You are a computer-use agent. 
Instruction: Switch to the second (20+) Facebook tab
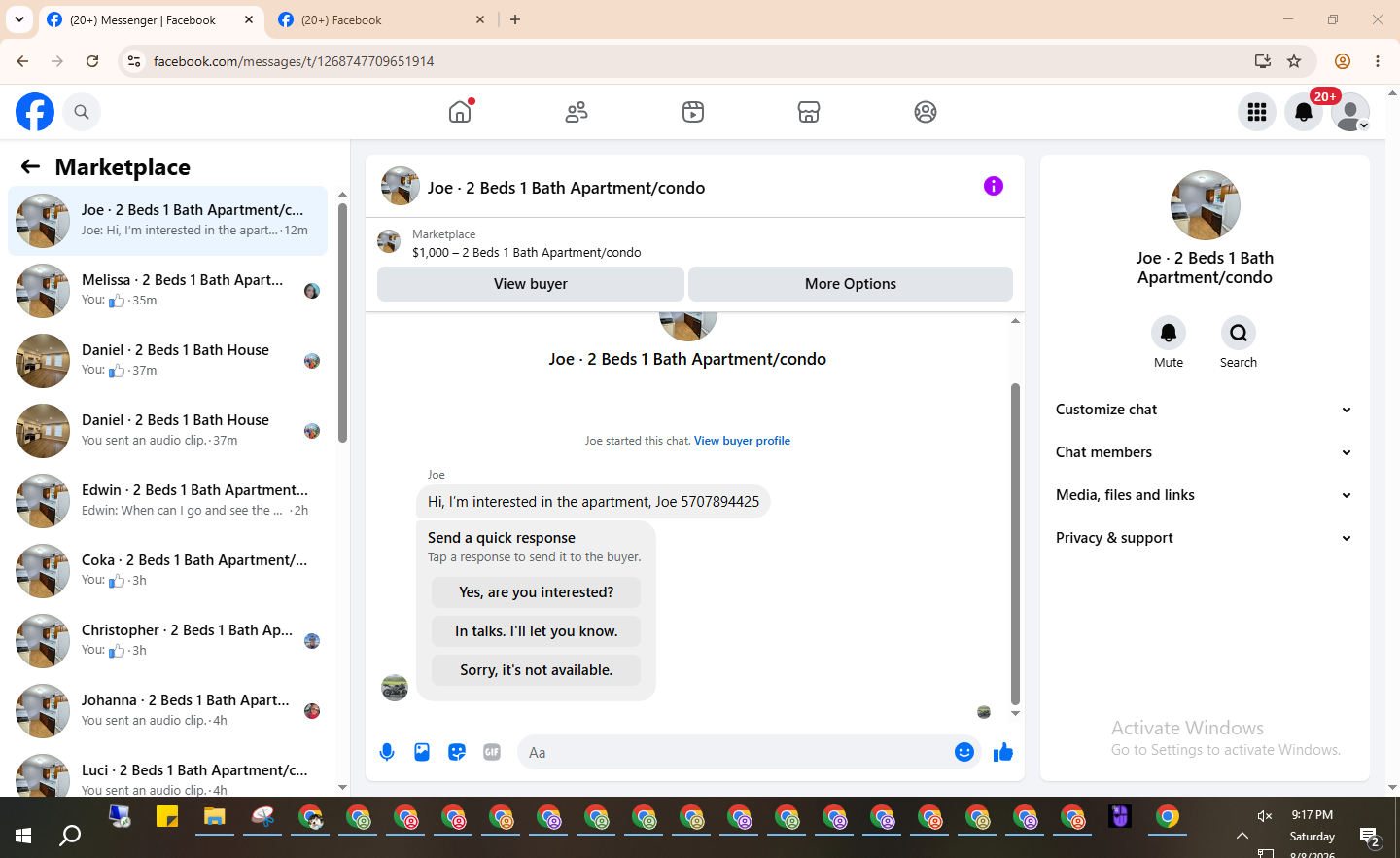coord(381,20)
